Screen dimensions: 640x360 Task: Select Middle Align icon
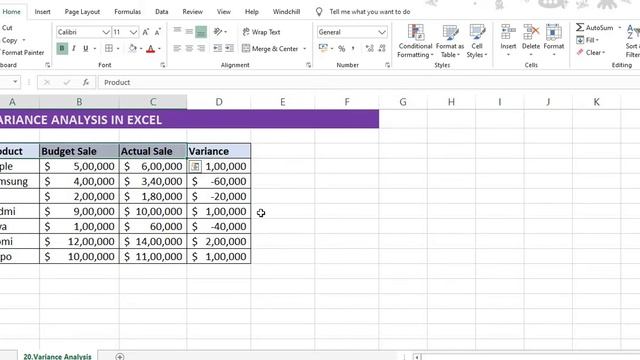(x=189, y=31)
